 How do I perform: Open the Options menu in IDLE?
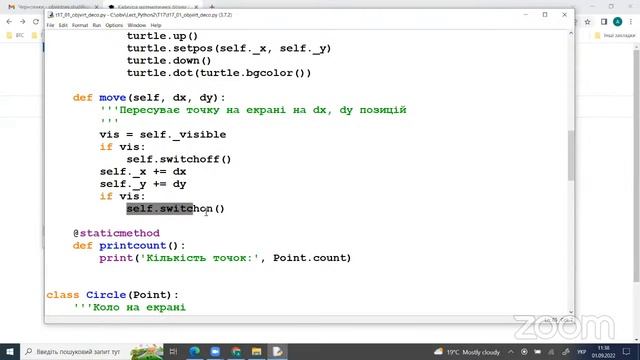(114, 25)
